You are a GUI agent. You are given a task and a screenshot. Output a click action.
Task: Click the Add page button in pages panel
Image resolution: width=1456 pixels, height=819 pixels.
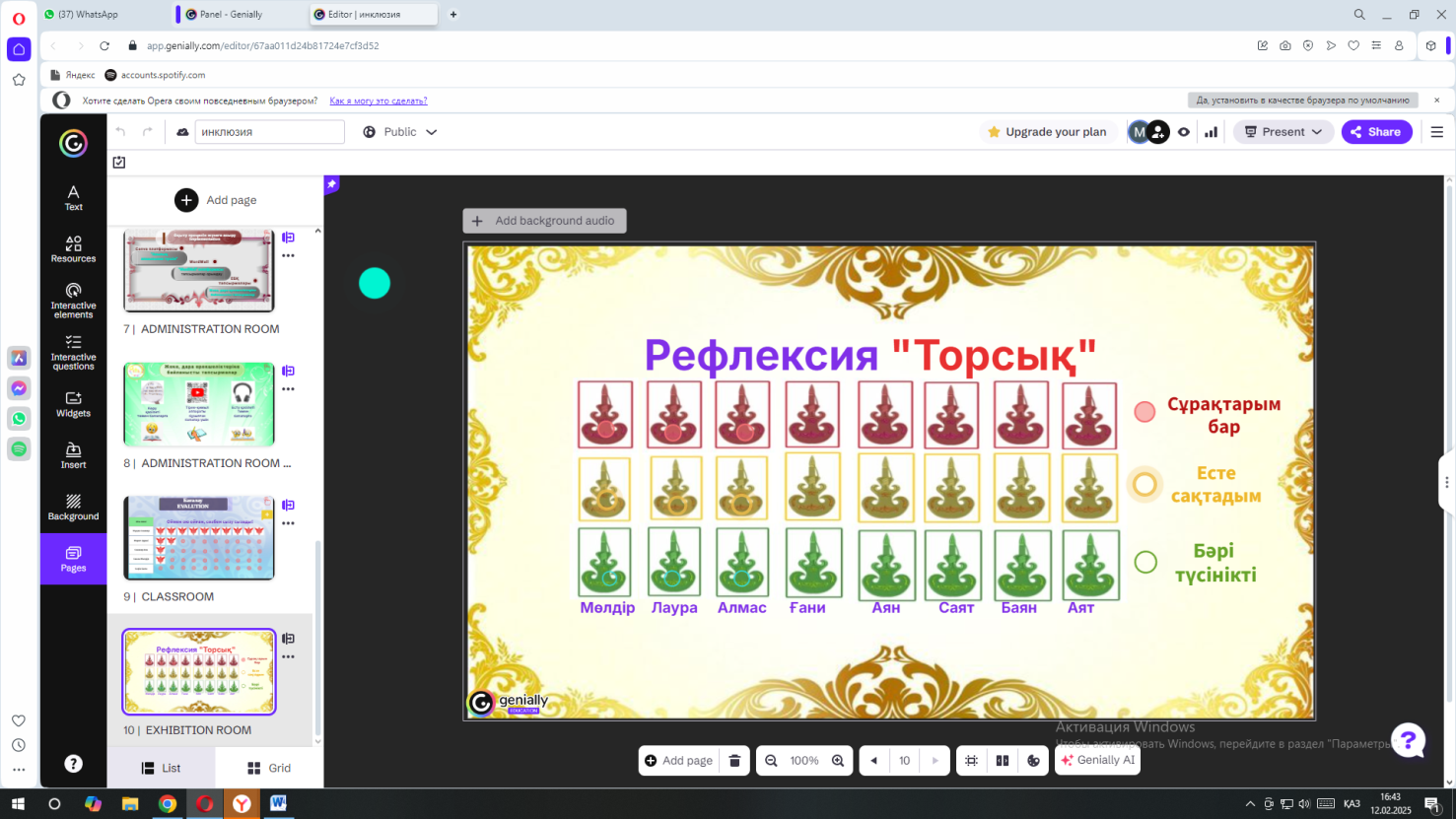tap(216, 200)
